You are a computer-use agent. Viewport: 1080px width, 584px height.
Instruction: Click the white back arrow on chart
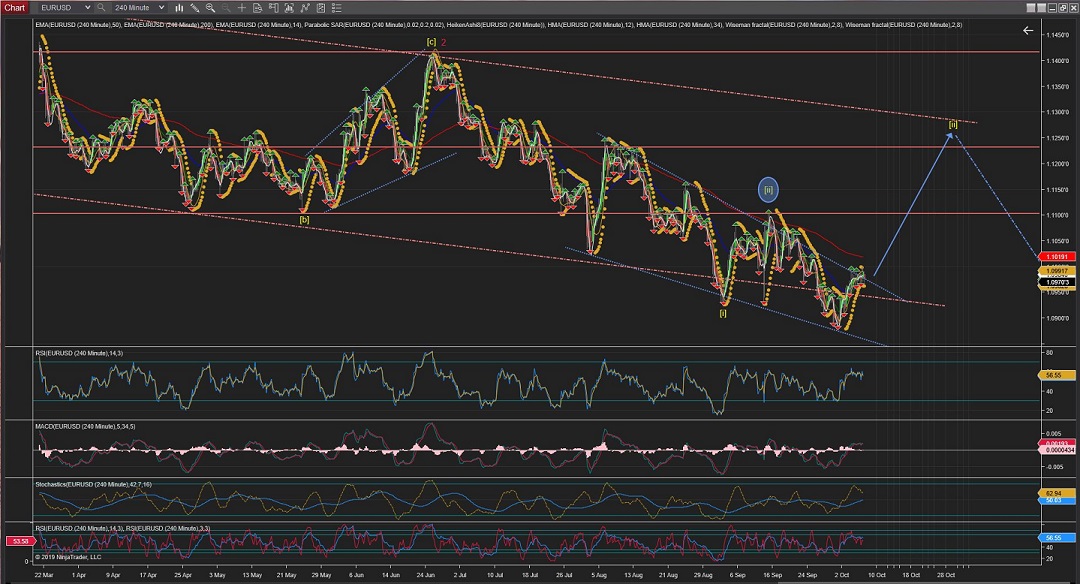tap(1027, 31)
